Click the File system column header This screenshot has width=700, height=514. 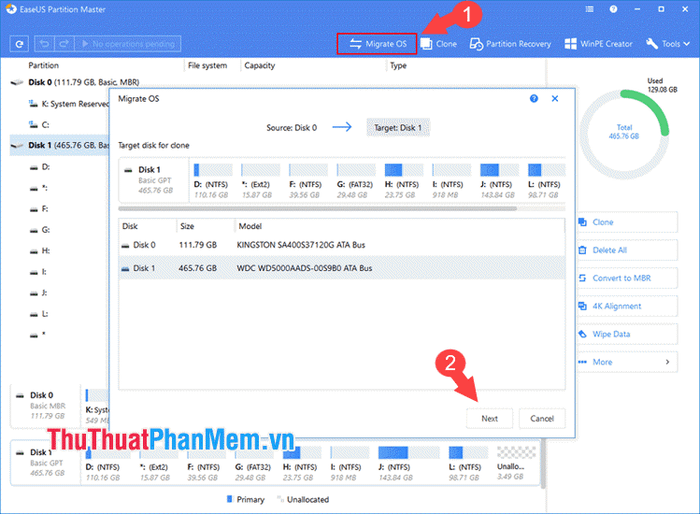207,65
